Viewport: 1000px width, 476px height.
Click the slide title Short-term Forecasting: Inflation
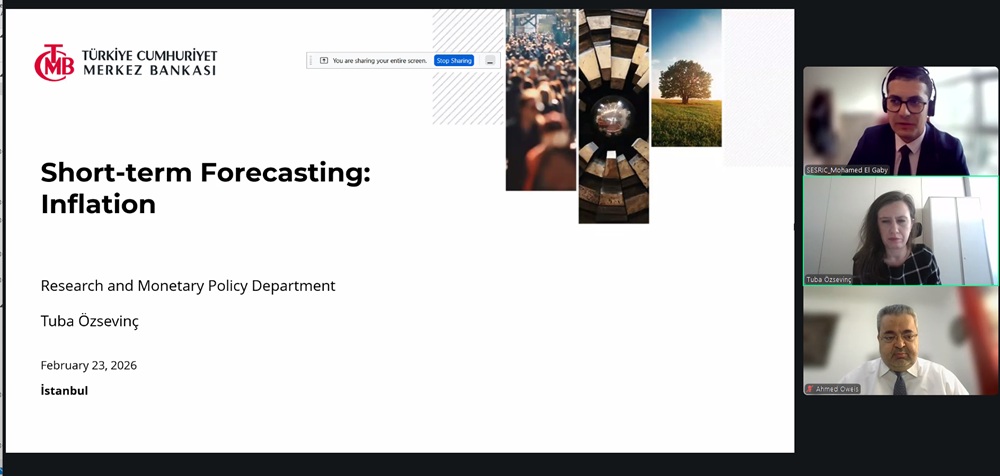point(205,188)
